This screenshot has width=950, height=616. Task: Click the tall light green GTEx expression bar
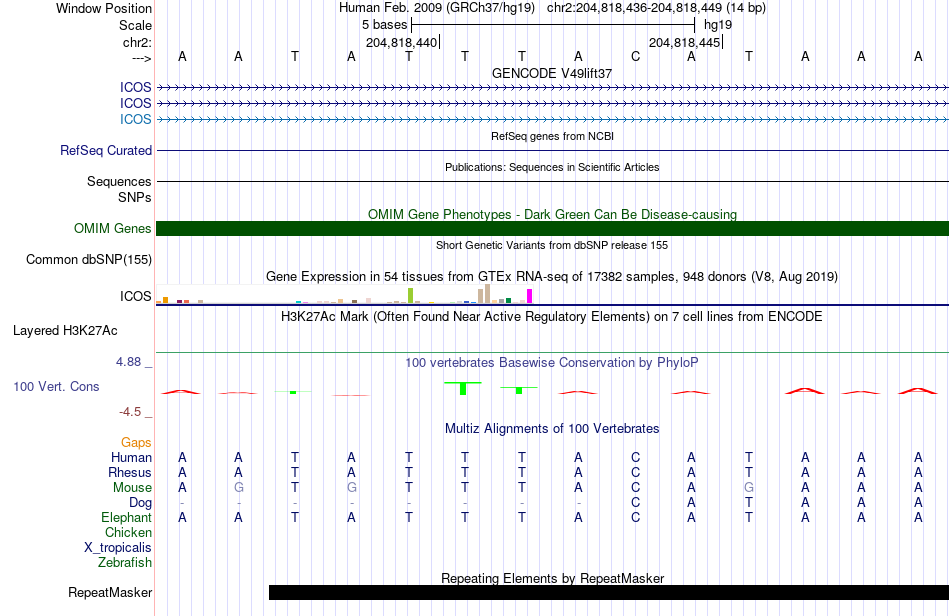coord(411,296)
